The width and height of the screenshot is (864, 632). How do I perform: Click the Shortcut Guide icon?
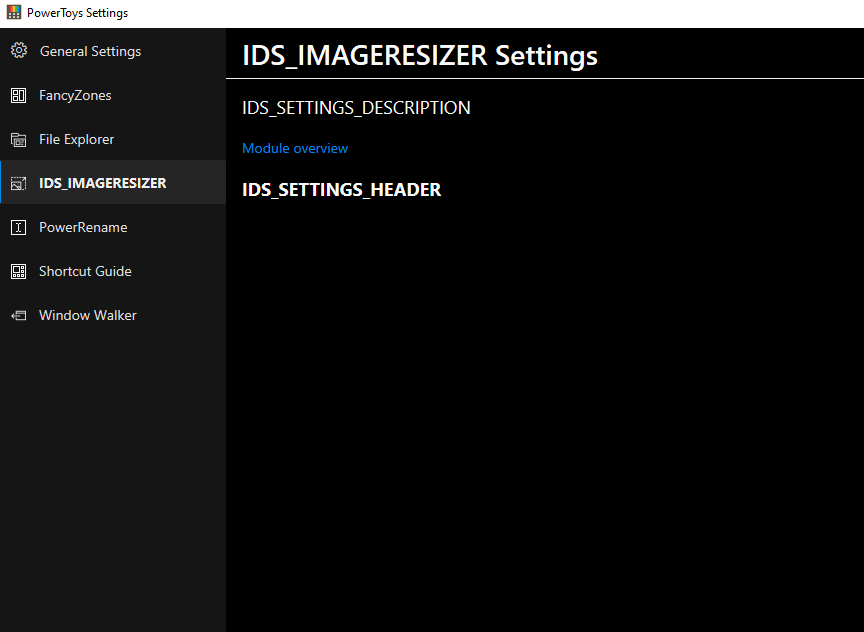click(19, 271)
